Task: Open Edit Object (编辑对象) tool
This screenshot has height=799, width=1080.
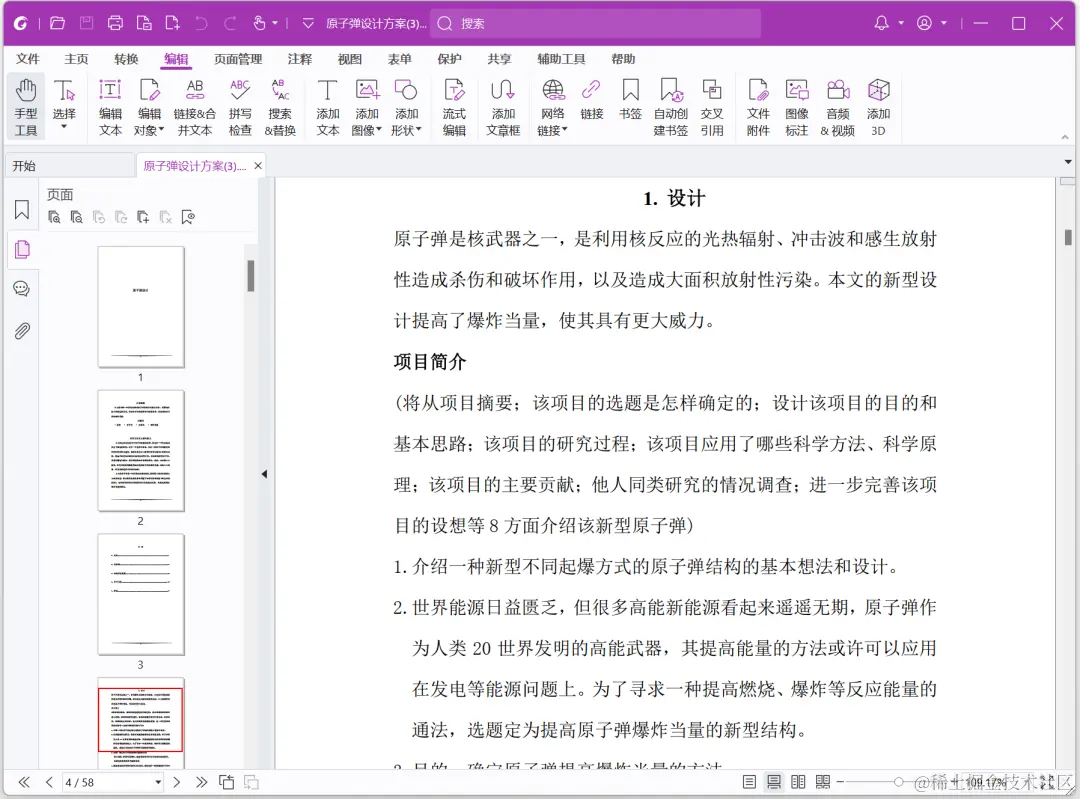Action: click(x=149, y=107)
